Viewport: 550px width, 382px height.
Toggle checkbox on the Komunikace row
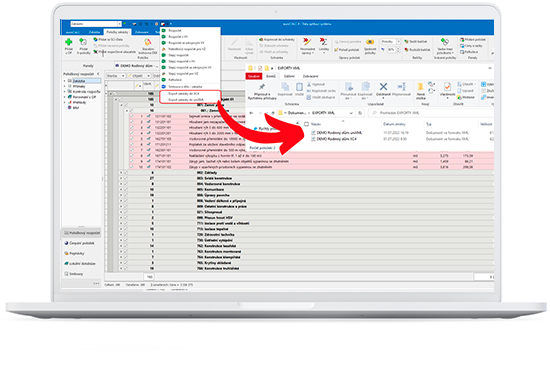[x=126, y=189]
